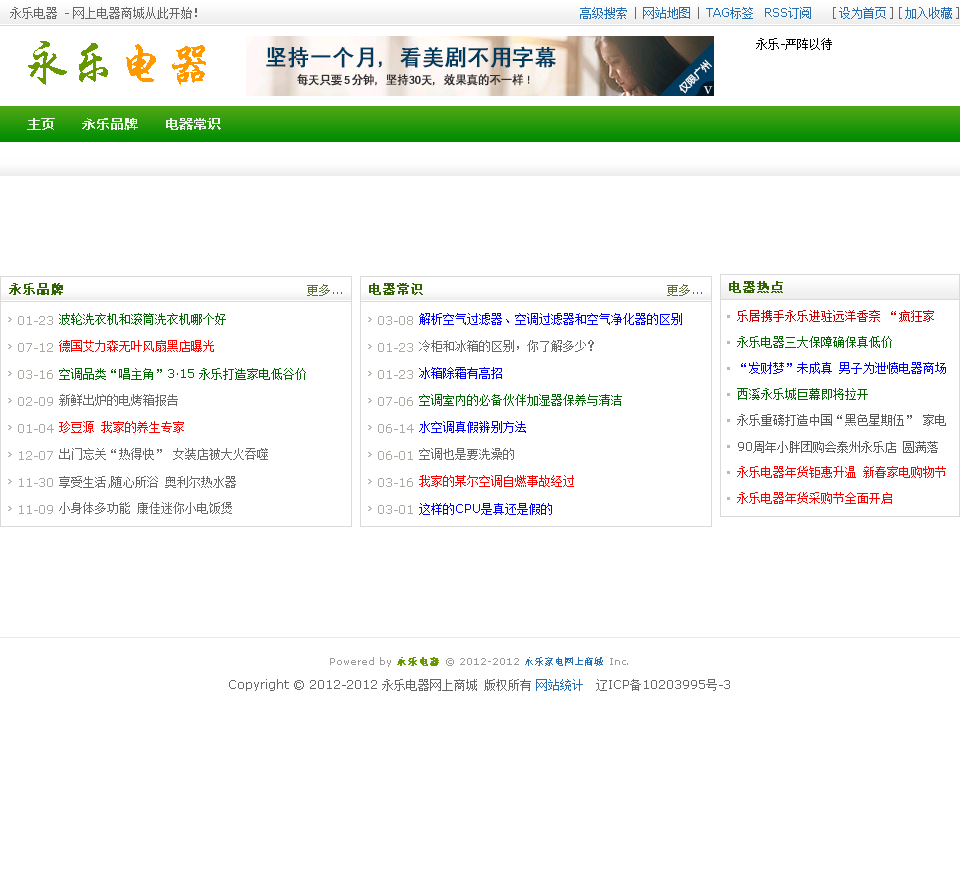Open 高级搜索 in the top bar
Screen dimensions: 960x873
pos(602,13)
